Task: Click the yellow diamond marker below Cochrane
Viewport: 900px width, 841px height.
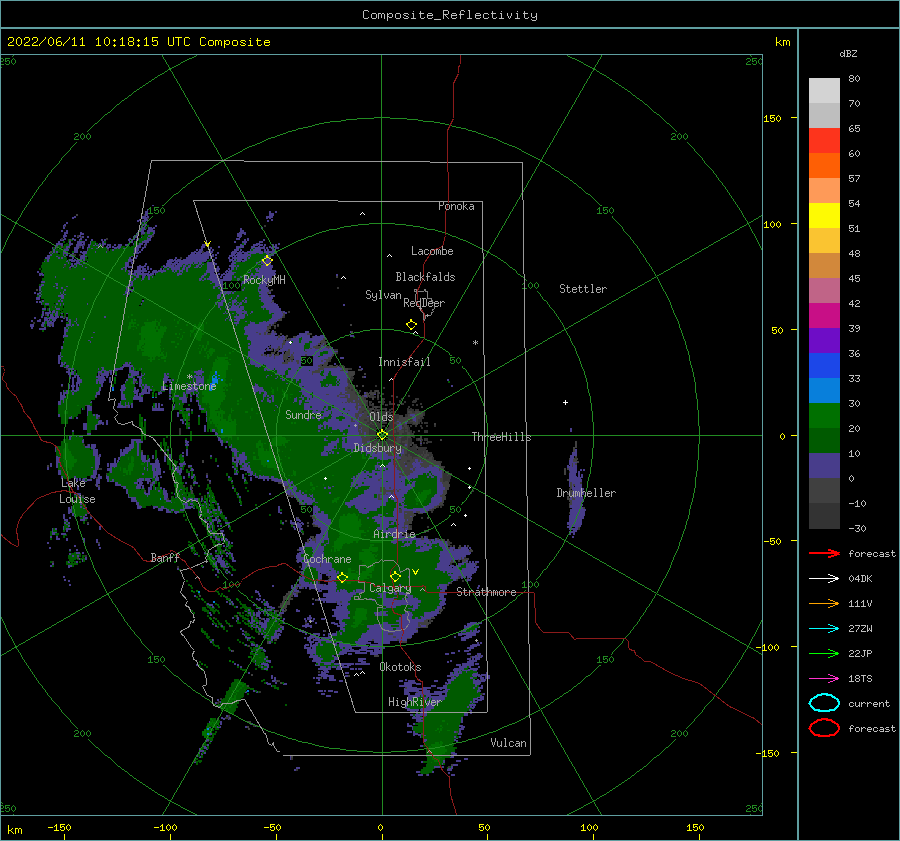Action: tap(343, 578)
